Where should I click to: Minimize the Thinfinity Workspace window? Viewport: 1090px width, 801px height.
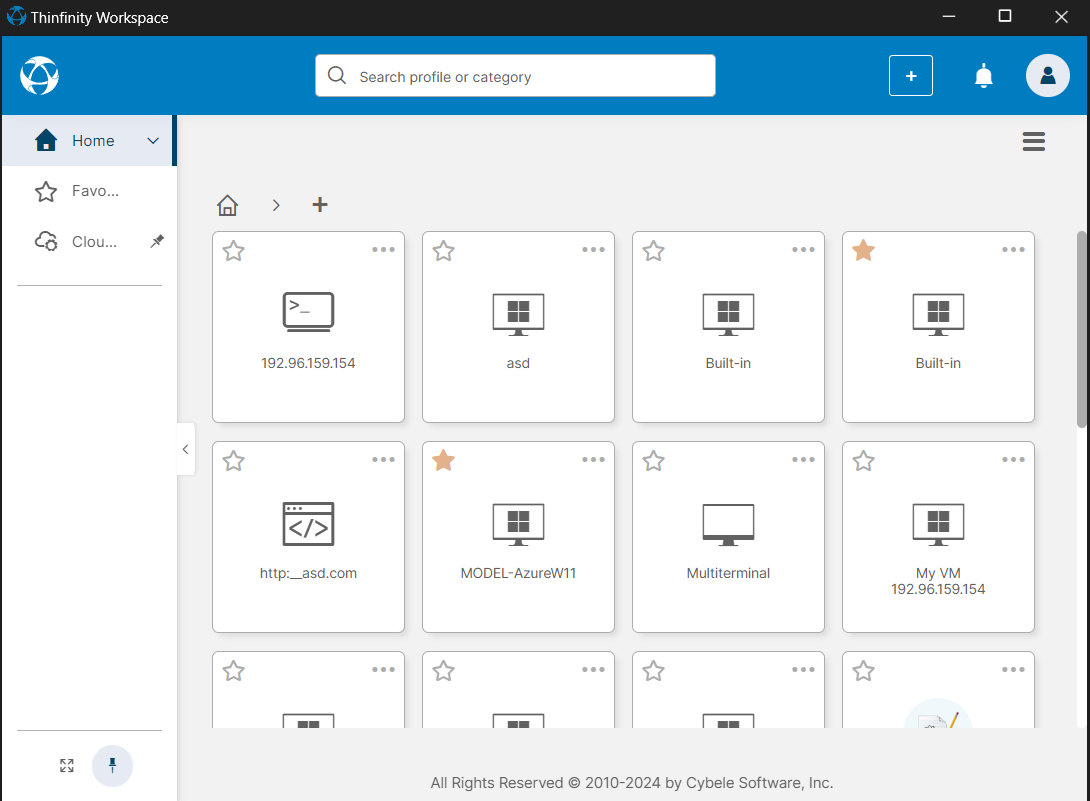(x=949, y=16)
